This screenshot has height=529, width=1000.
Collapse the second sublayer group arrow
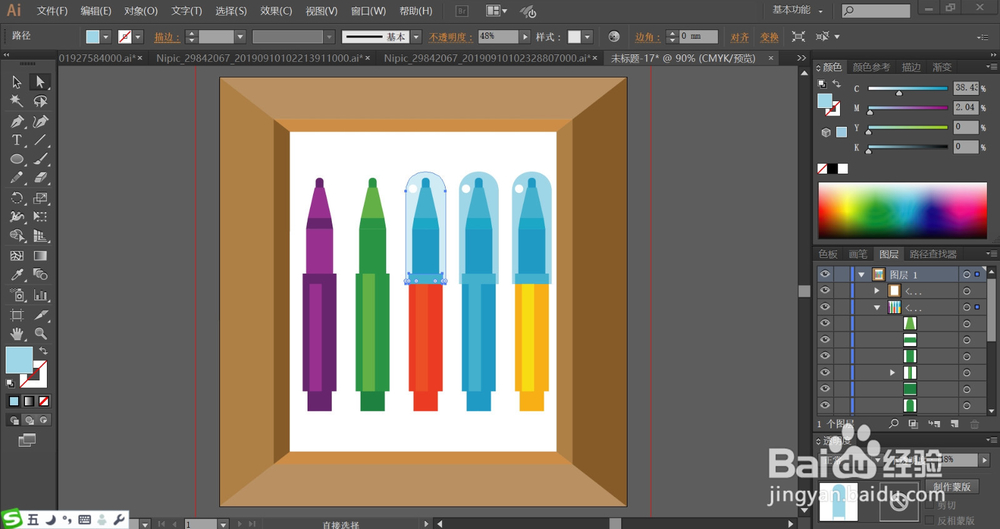tap(877, 307)
